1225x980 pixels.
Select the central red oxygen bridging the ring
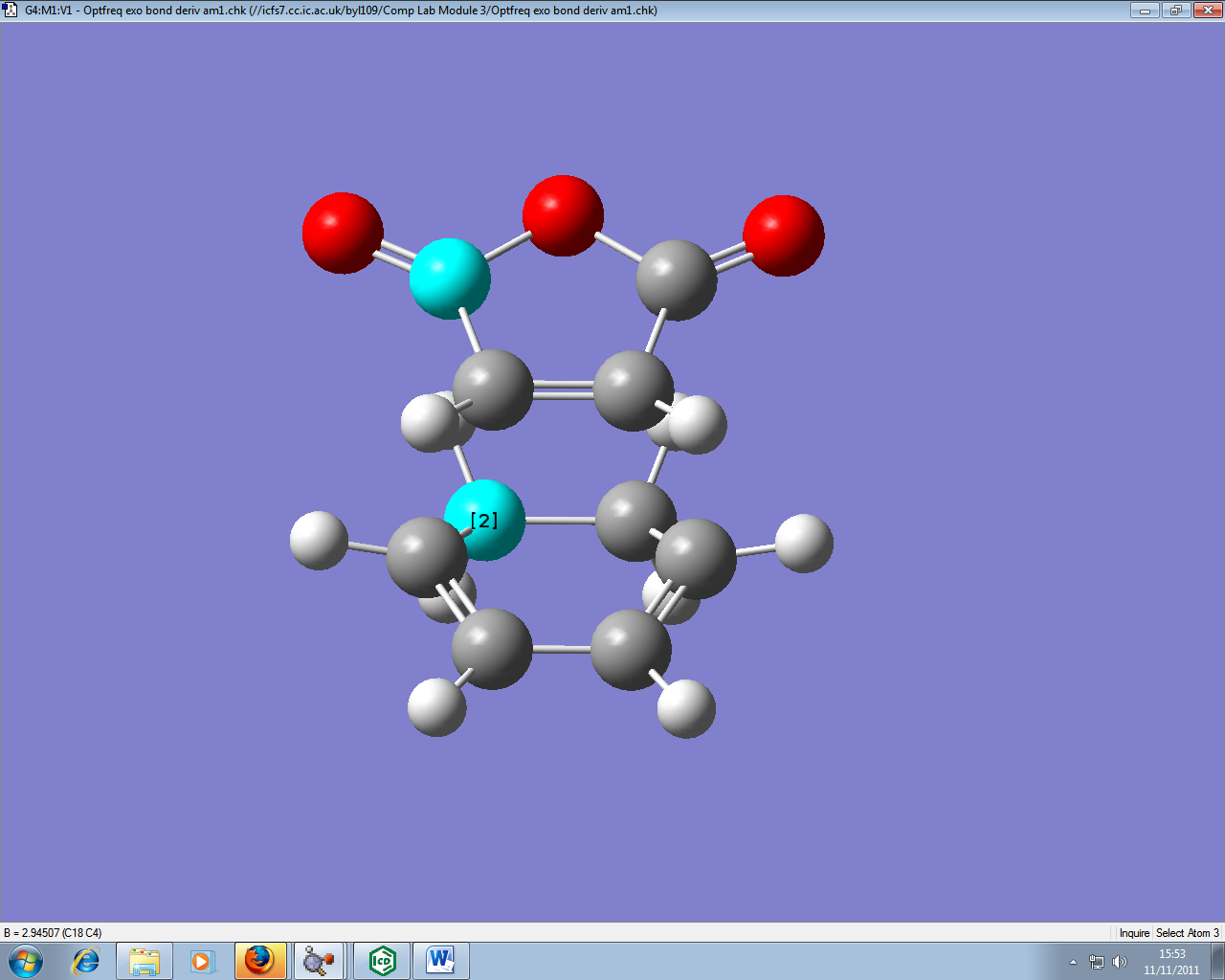(x=563, y=215)
